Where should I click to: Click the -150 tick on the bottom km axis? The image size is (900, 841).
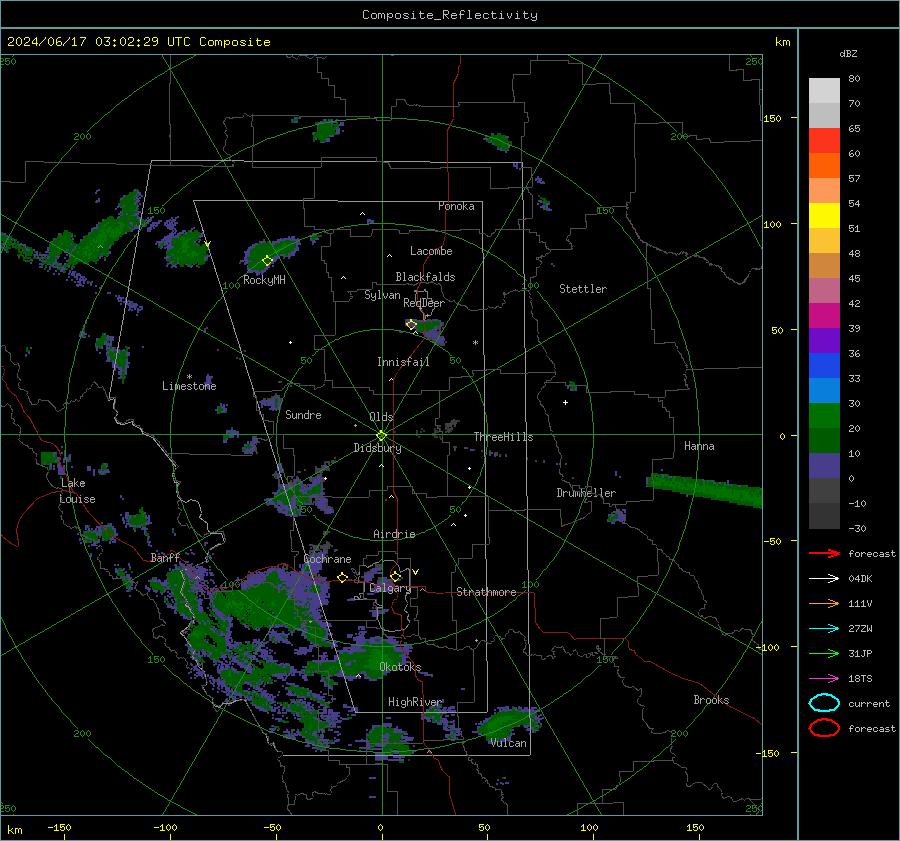(x=59, y=827)
